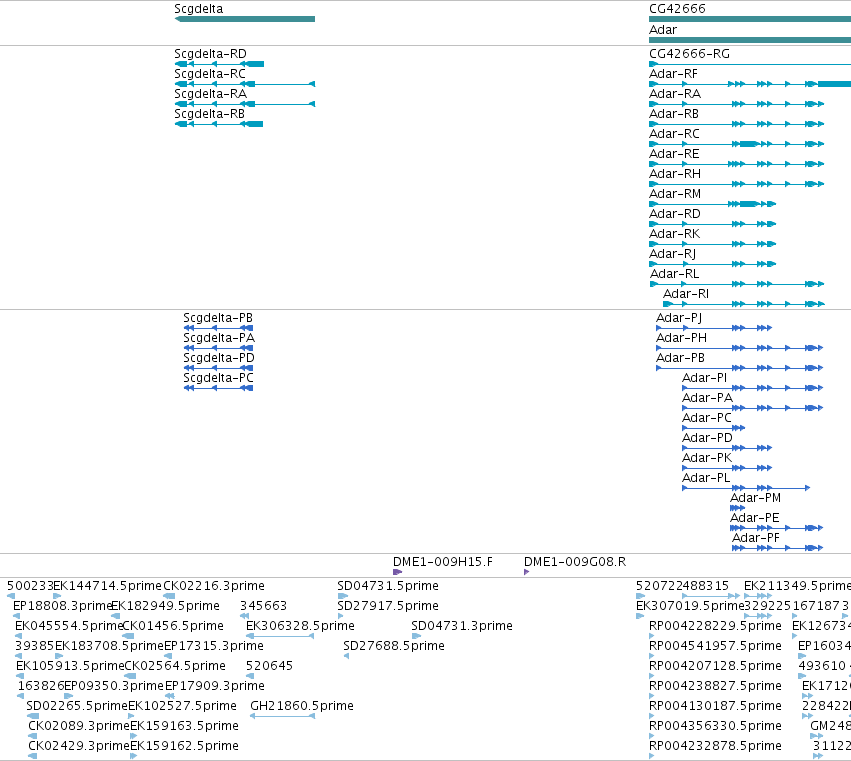This screenshot has height=761, width=851.
Task: Select the DME1-009G08.R label
Action: point(575,562)
